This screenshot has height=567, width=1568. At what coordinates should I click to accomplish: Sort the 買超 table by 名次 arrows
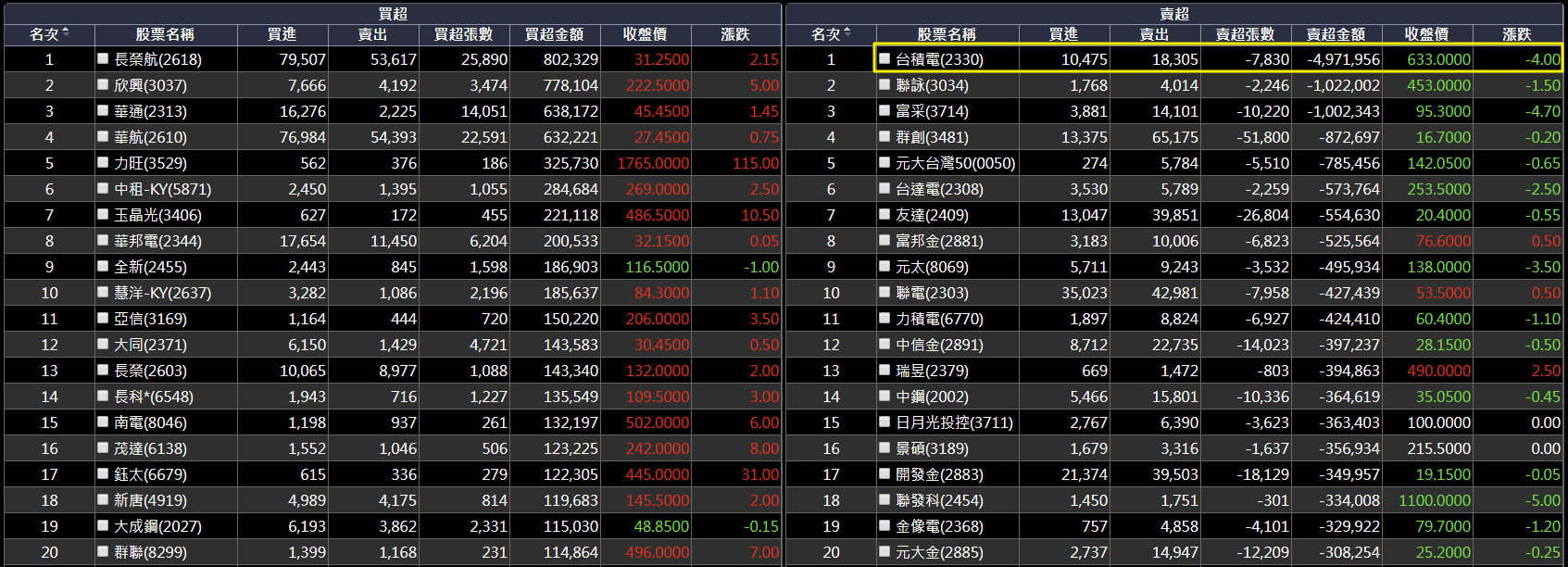tap(66, 33)
